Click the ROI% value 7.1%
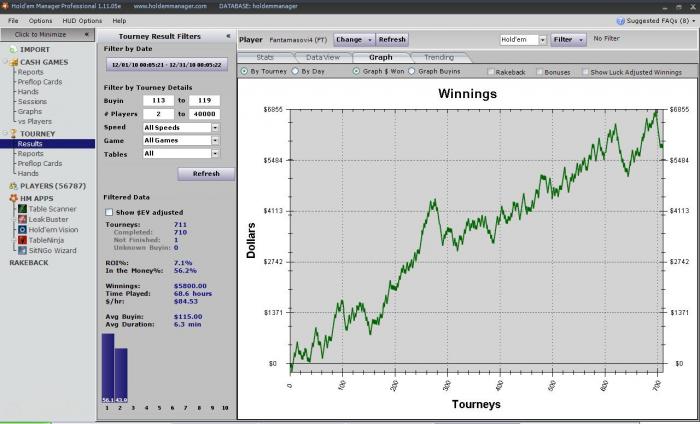The height and width of the screenshot is (424, 700). point(183,263)
